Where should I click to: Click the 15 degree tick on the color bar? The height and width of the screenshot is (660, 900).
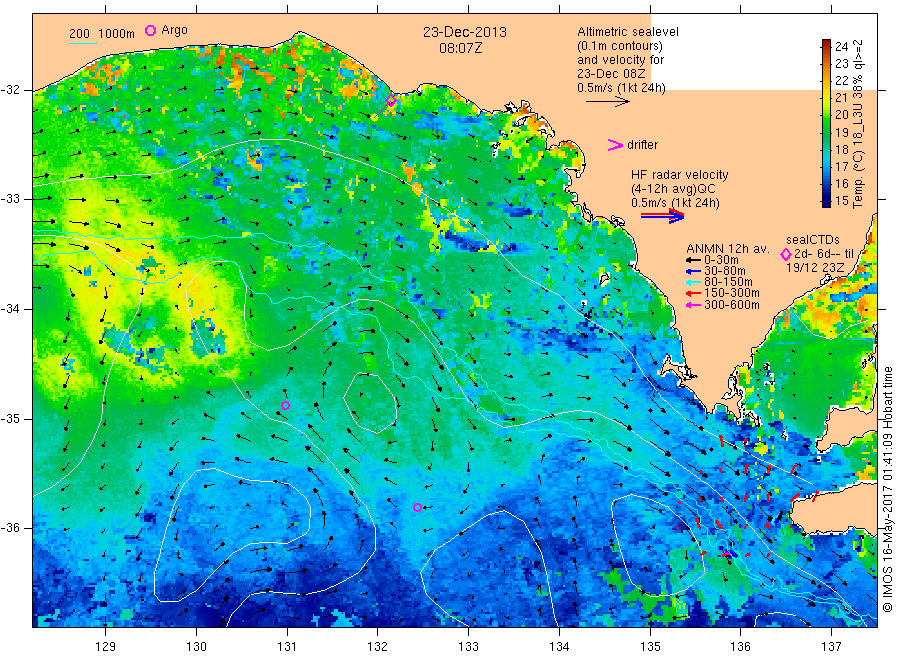pos(841,201)
